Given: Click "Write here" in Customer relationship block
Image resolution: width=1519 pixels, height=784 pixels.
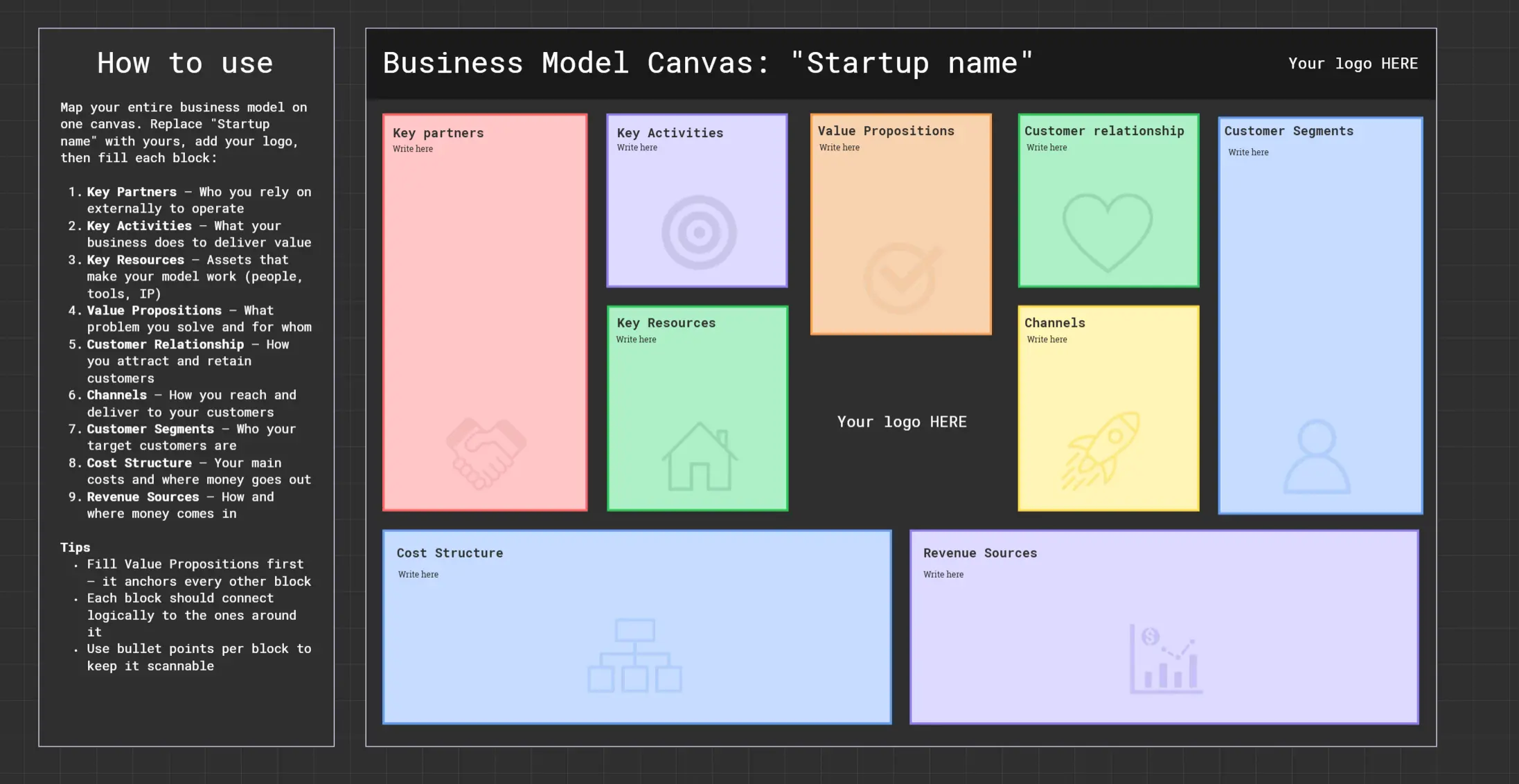Looking at the screenshot, I should click(1047, 148).
